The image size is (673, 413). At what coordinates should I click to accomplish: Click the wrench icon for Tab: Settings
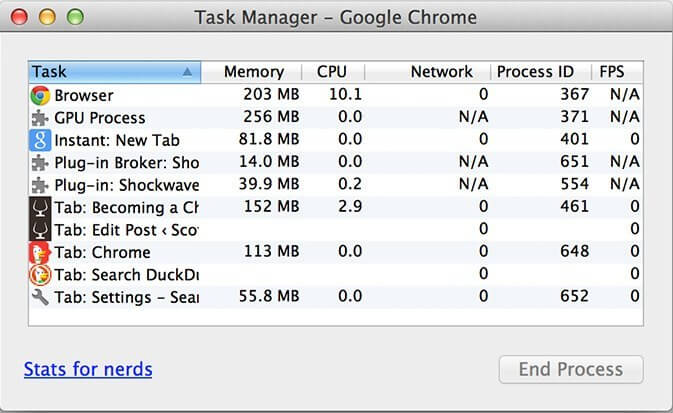point(40,297)
